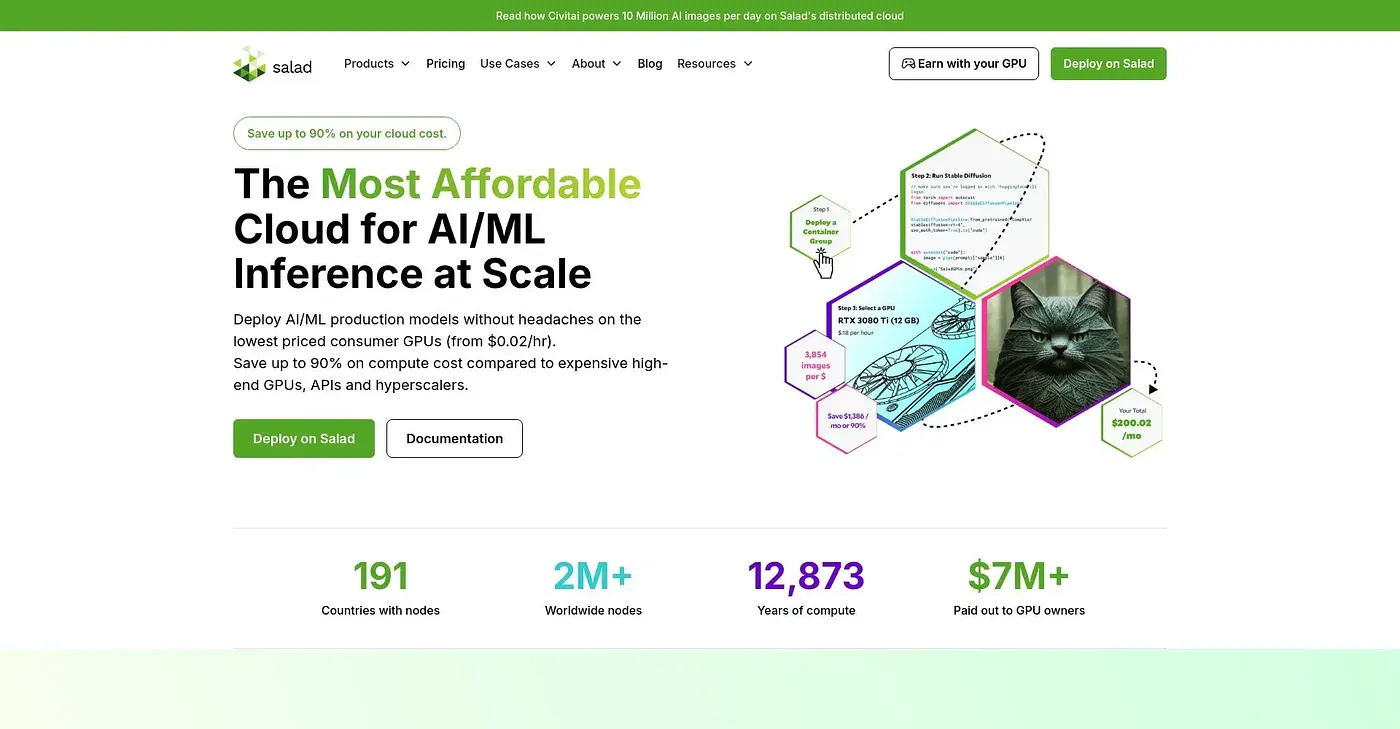The image size is (1400, 729).
Task: Click the salad wordmark text
Action: point(292,67)
